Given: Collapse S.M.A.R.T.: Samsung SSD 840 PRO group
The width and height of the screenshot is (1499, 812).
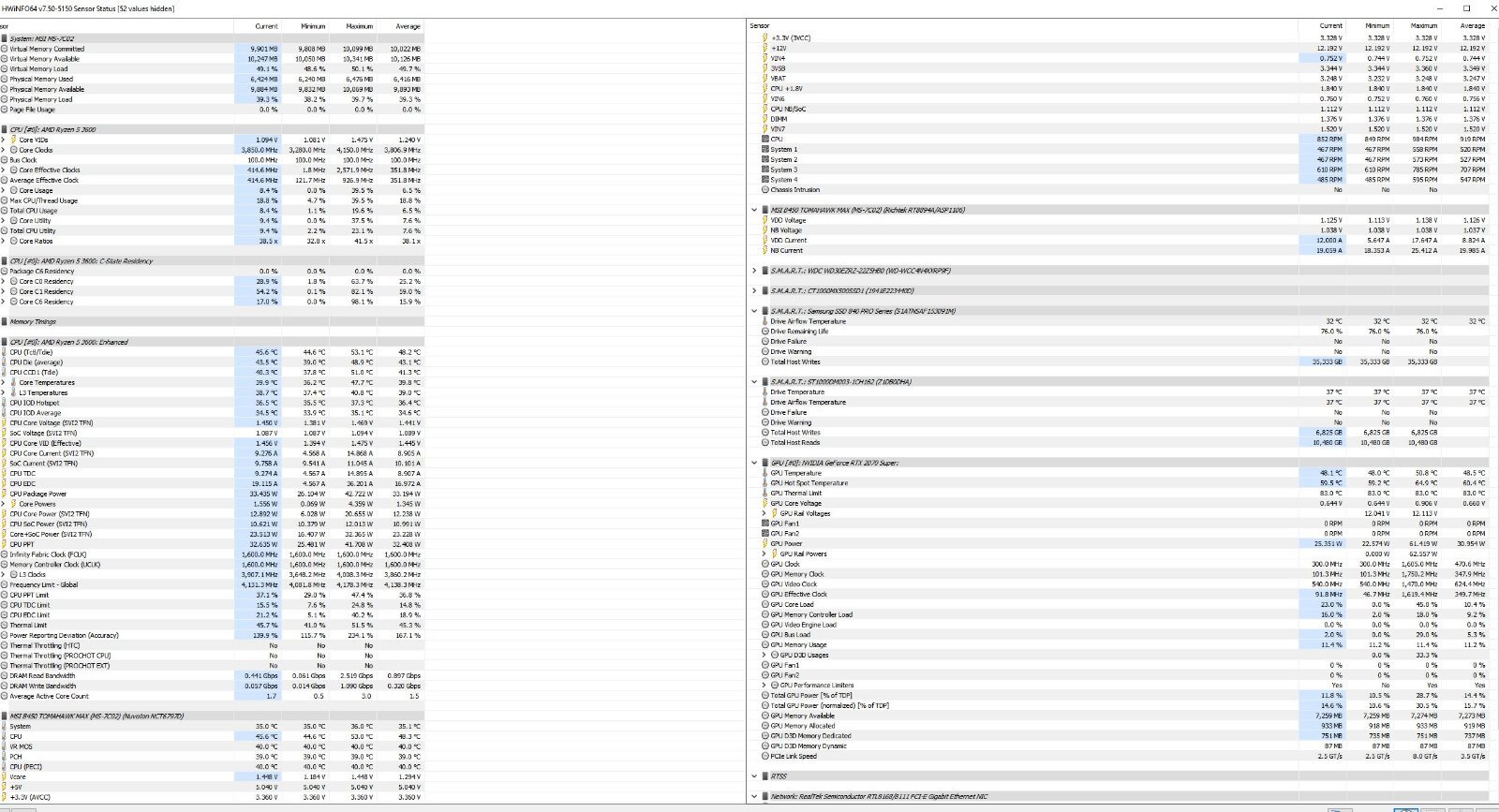Looking at the screenshot, I should (x=754, y=311).
